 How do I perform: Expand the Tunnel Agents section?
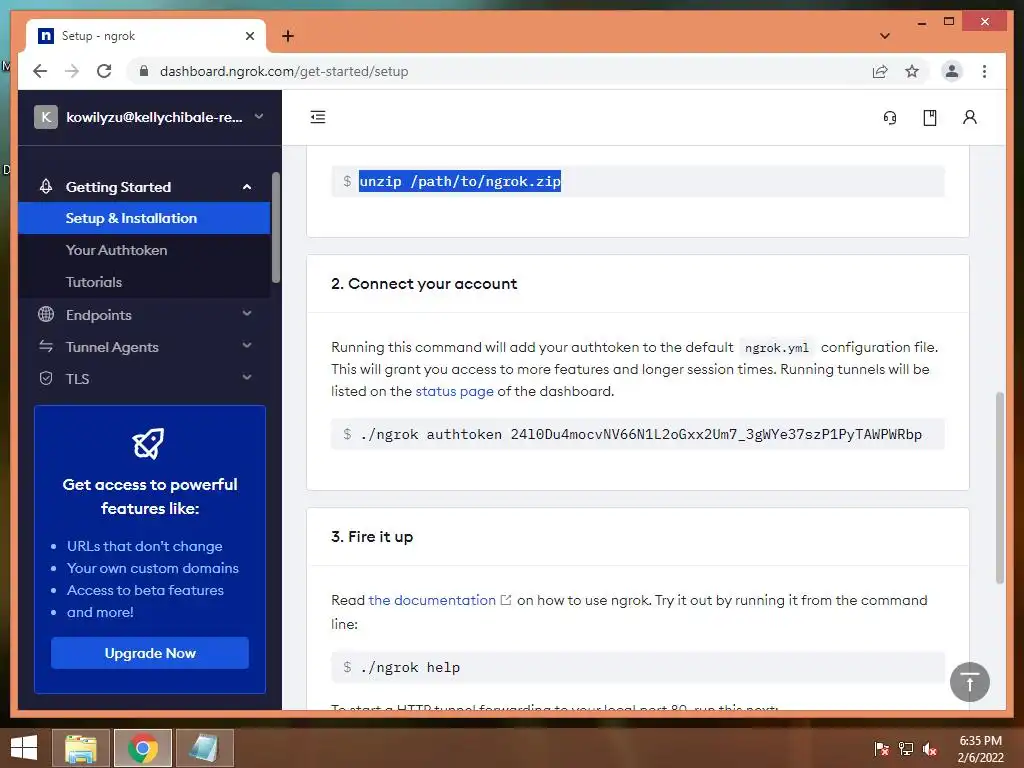(246, 345)
